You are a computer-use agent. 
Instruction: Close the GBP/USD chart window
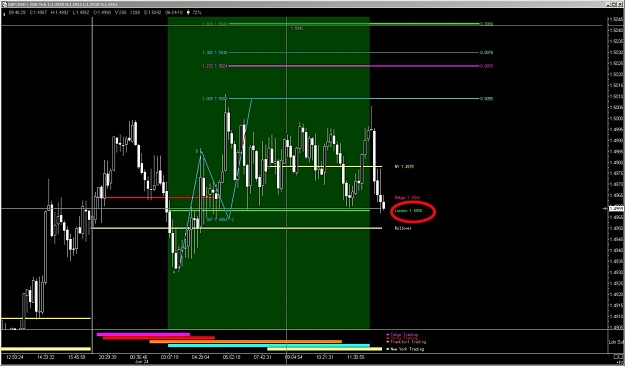pyautogui.click(x=621, y=4)
